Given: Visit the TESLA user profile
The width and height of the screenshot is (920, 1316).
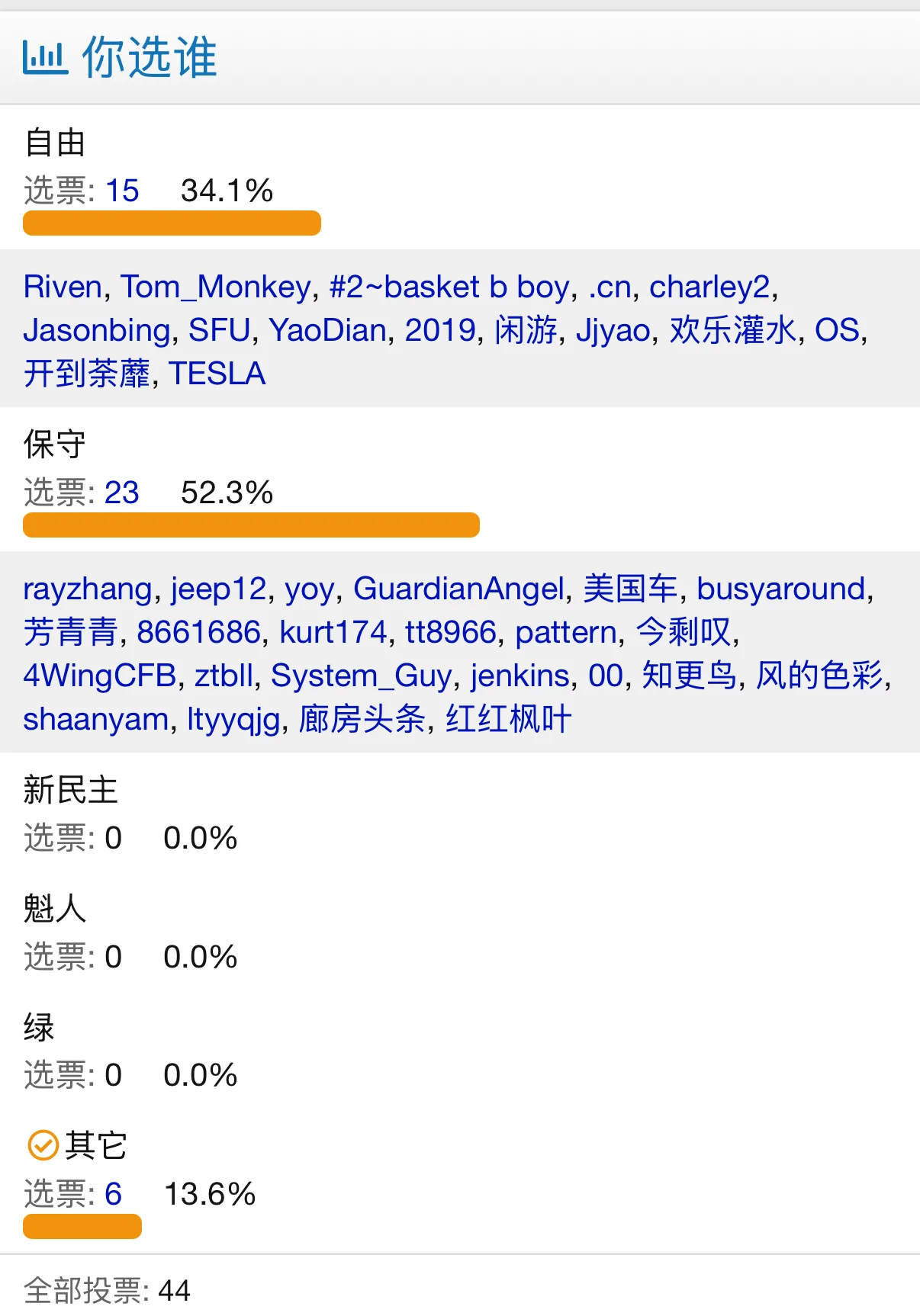Looking at the screenshot, I should coord(217,374).
